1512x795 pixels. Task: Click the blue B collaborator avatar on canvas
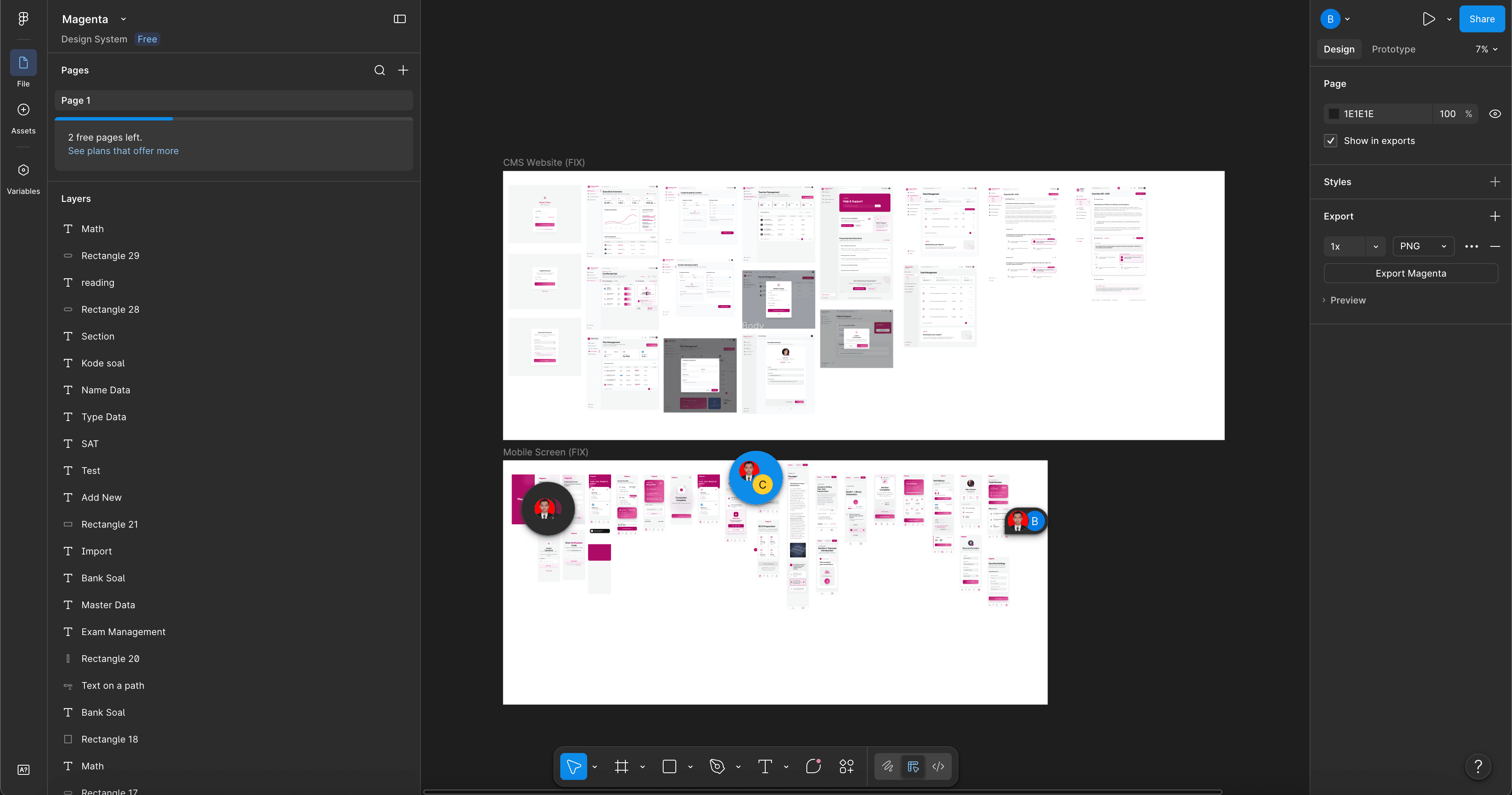(x=1035, y=521)
